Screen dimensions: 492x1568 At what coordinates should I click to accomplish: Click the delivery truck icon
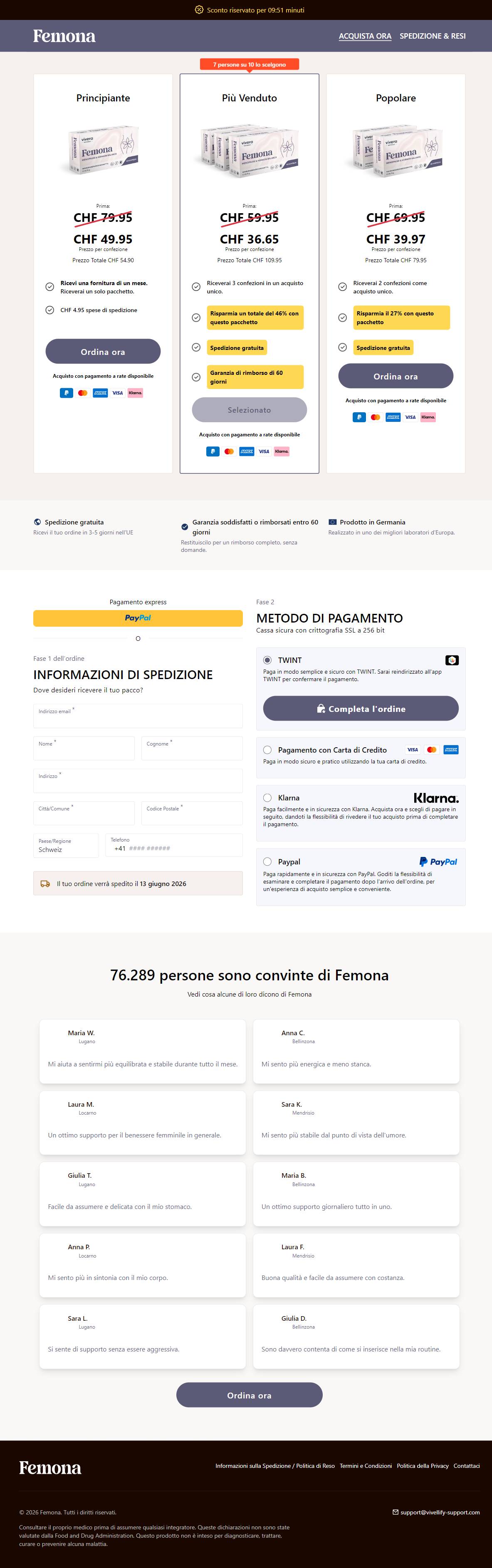(x=45, y=884)
